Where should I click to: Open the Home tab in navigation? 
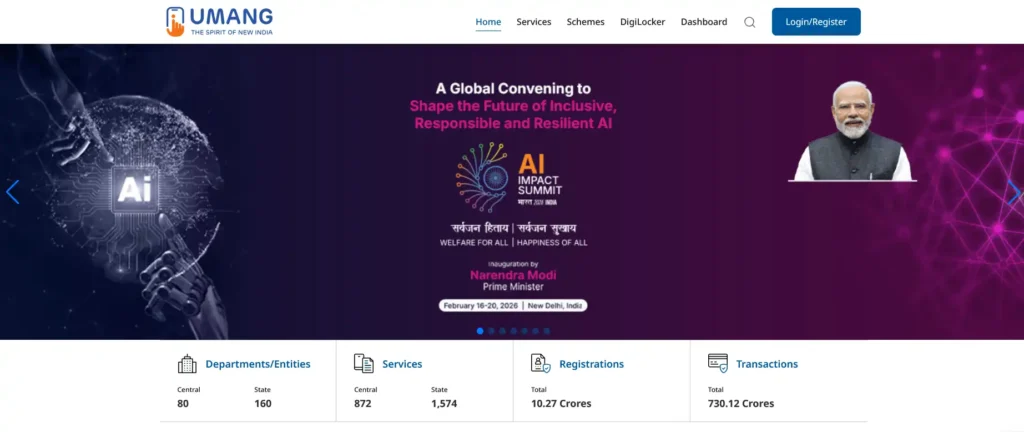tap(488, 22)
